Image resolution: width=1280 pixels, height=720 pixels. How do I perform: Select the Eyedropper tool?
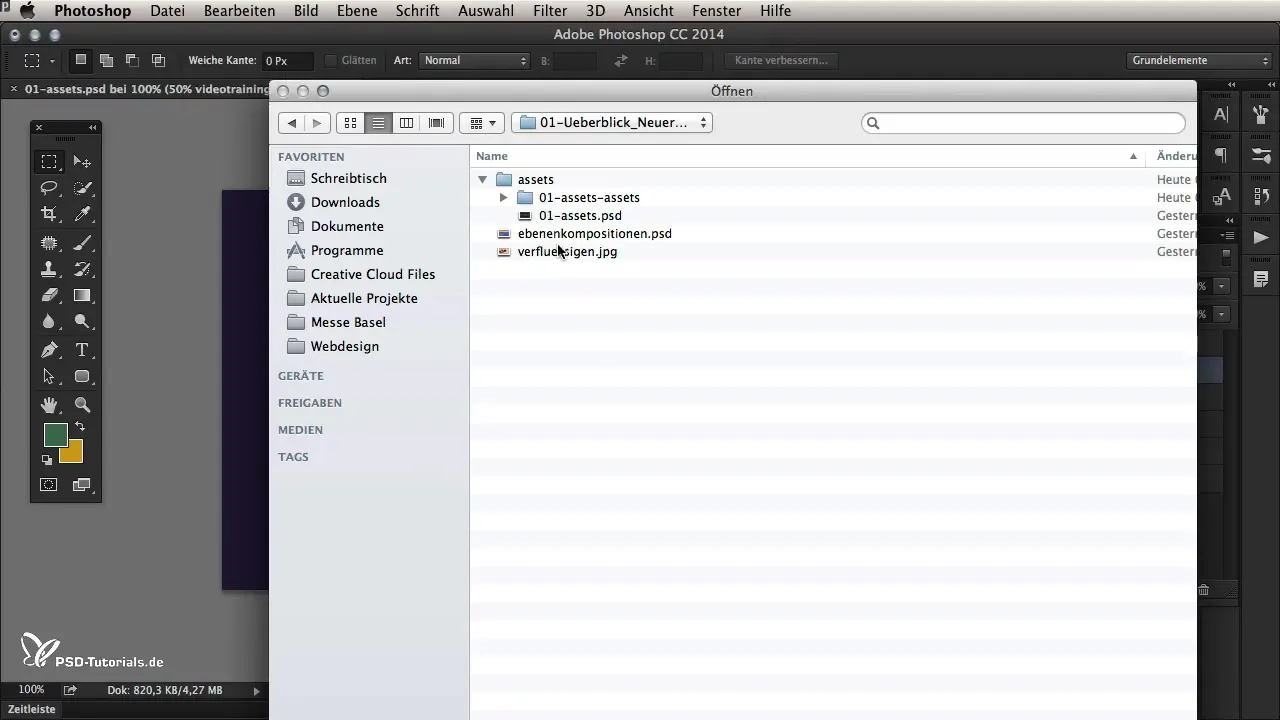pos(82,214)
